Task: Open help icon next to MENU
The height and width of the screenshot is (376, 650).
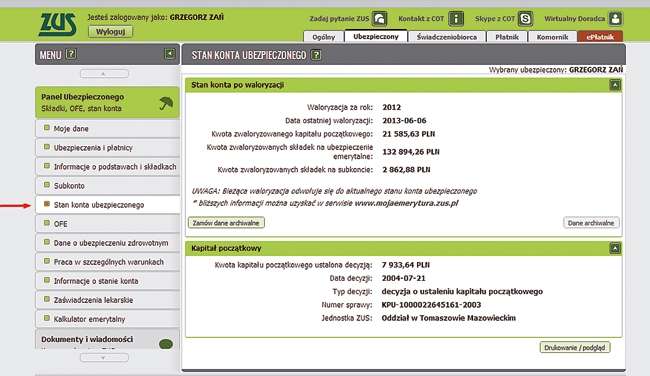Action: (x=71, y=54)
